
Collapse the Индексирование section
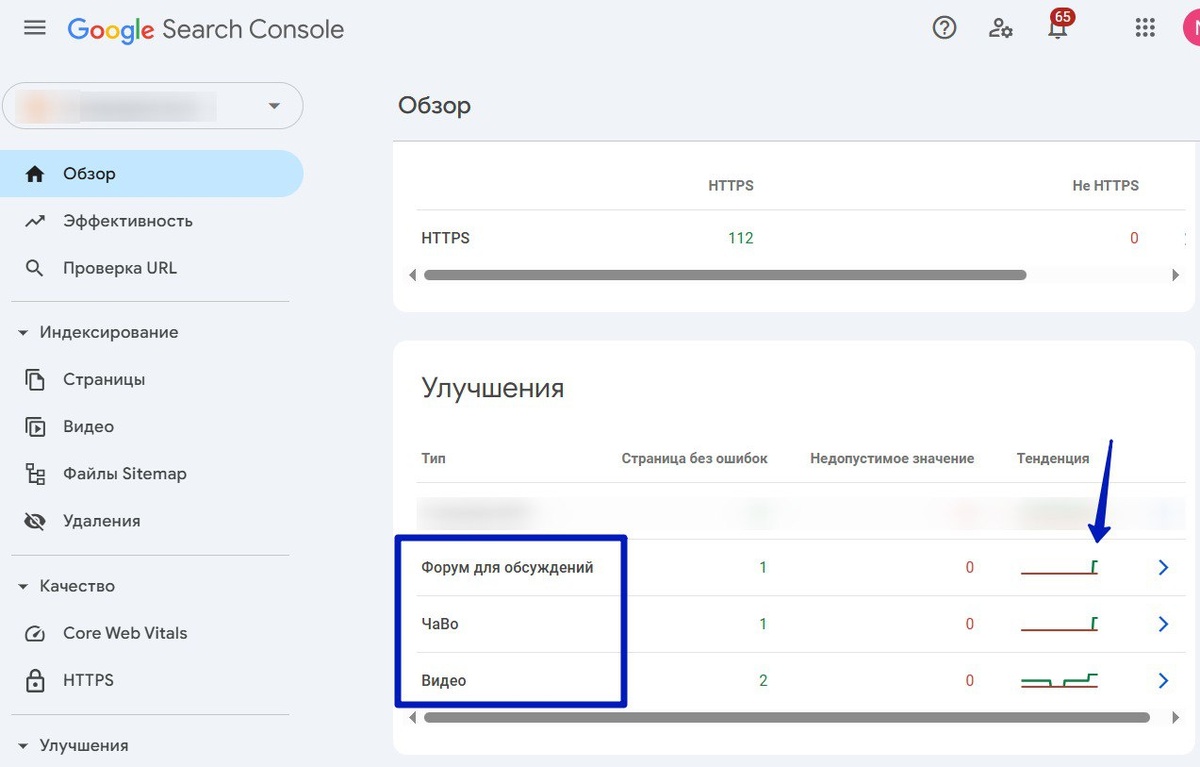tap(23, 333)
